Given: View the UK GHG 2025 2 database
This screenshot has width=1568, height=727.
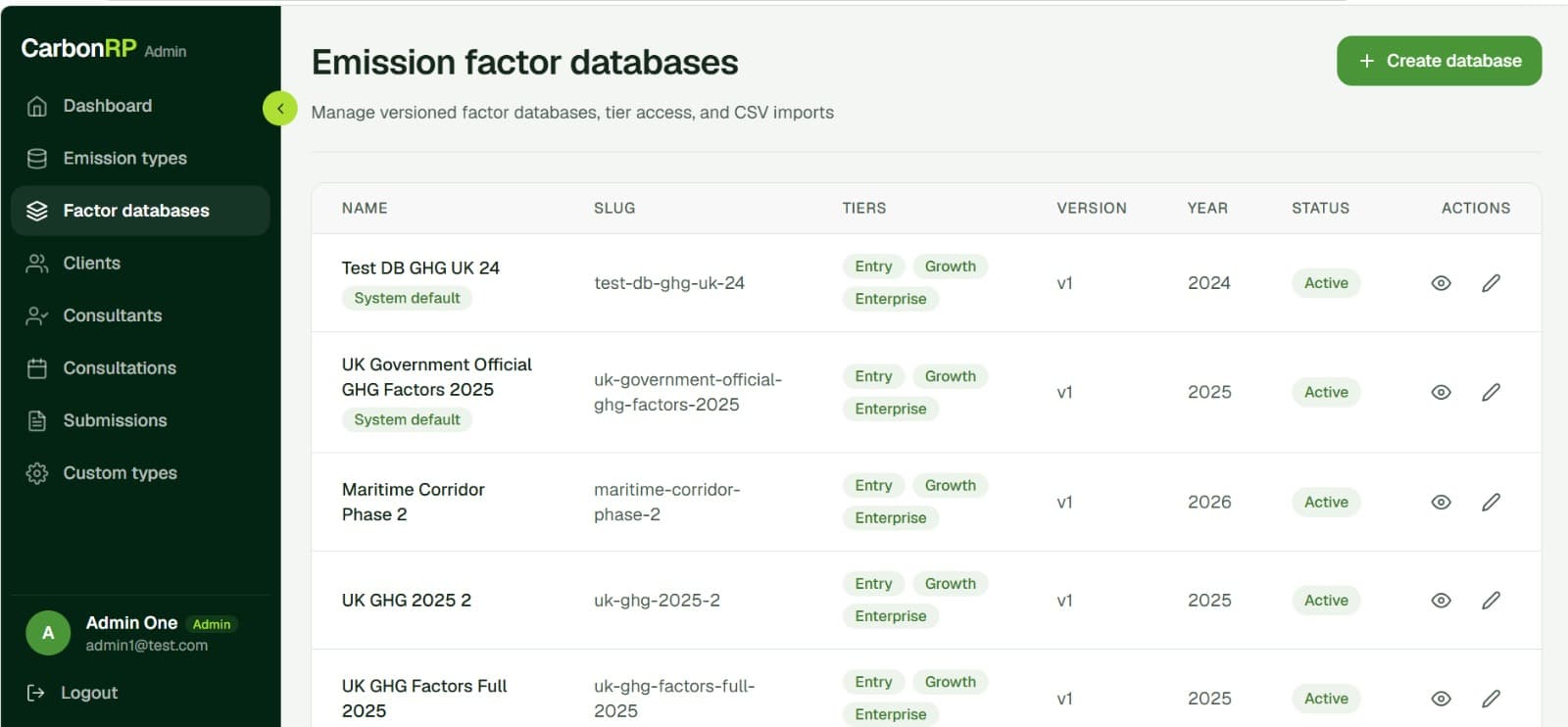Looking at the screenshot, I should pos(1441,600).
